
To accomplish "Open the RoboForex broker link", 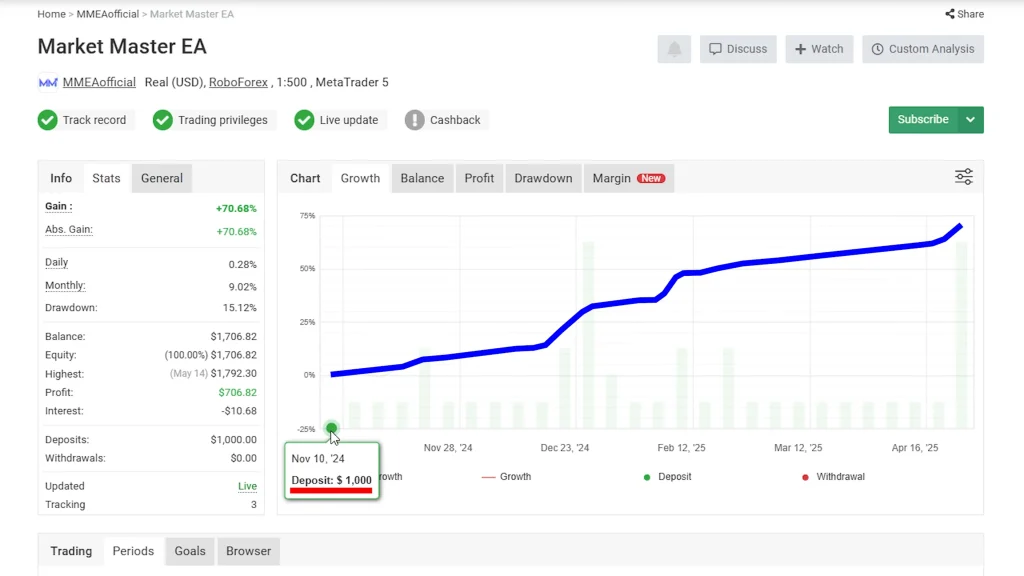I will coord(238,82).
